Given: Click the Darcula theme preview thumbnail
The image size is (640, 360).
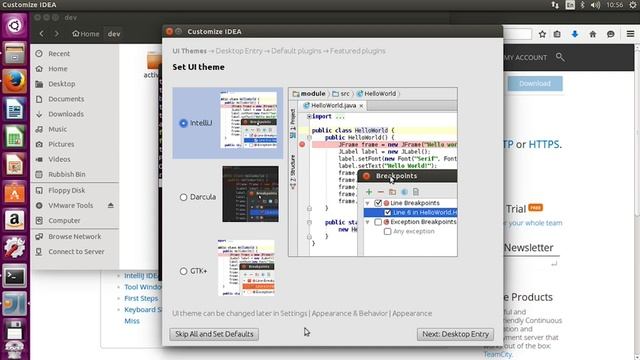Looking at the screenshot, I should click(x=250, y=194).
